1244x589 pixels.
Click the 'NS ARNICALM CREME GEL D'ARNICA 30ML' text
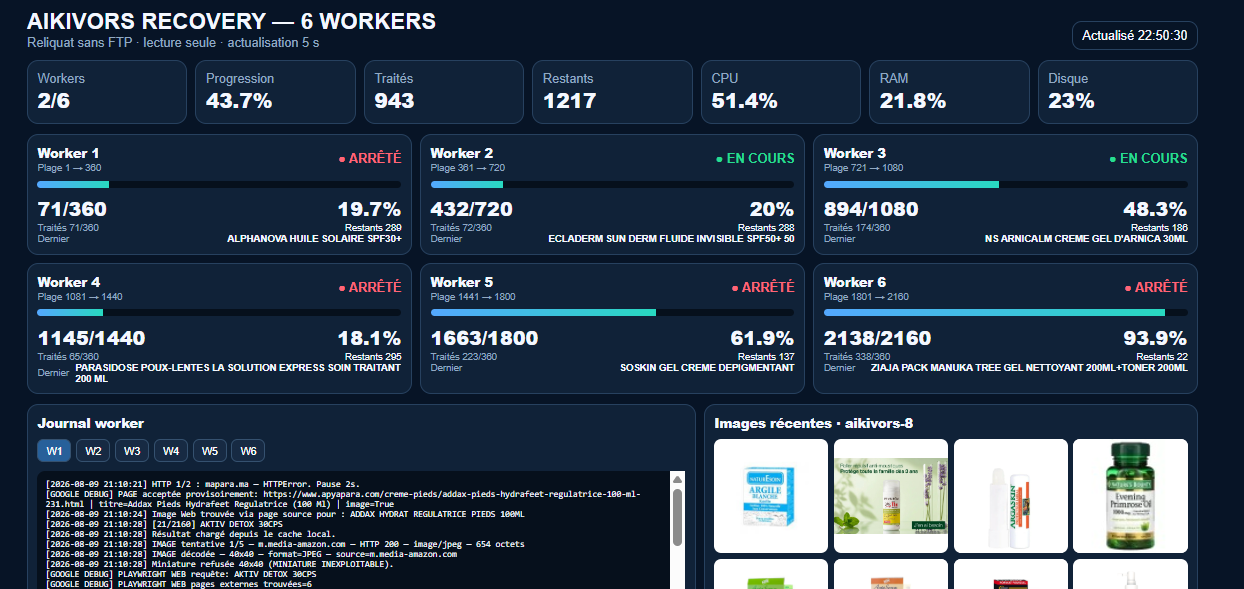pyautogui.click(x=1086, y=239)
